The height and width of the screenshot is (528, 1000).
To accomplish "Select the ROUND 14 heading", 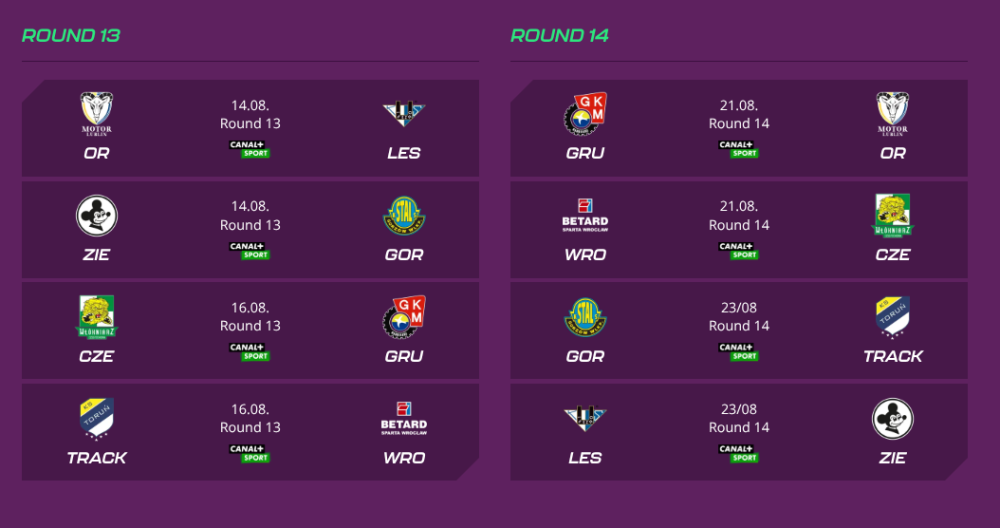I will (559, 36).
